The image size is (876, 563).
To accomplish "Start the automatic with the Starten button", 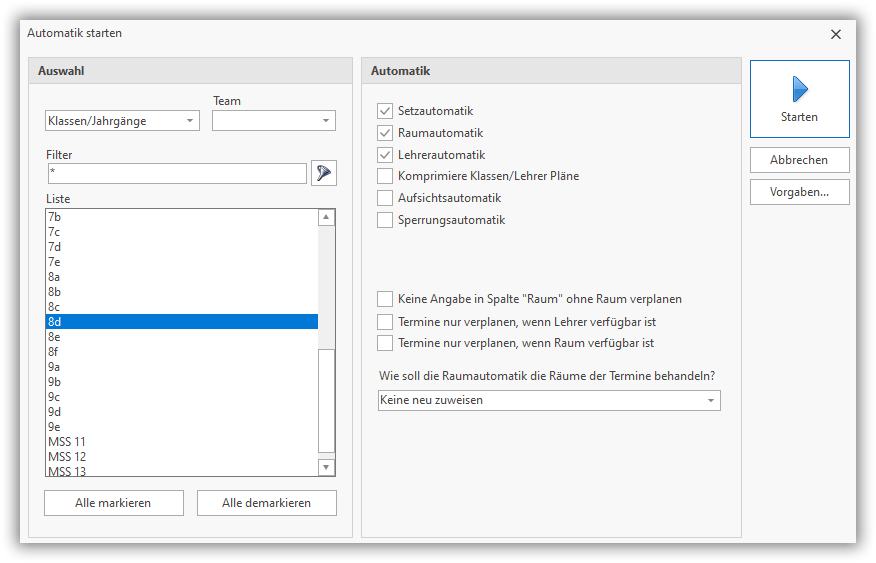I will 799,99.
